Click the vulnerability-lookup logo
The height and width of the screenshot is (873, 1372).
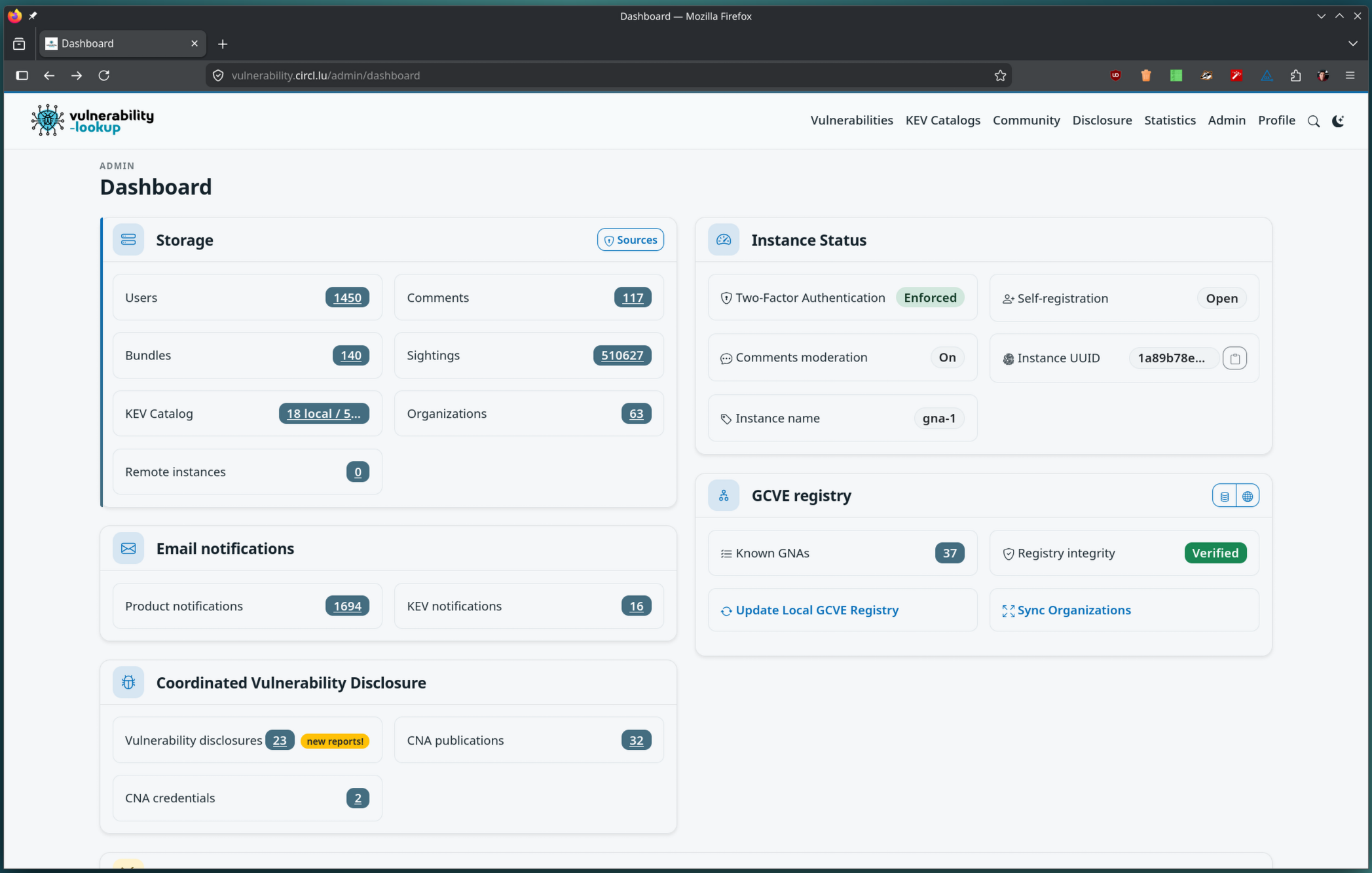tap(92, 121)
